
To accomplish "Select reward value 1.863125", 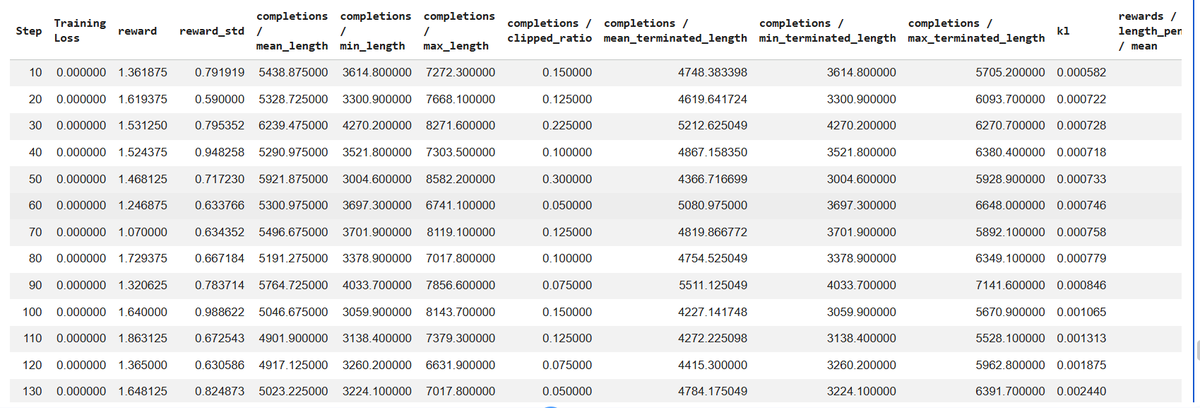I will (142, 339).
